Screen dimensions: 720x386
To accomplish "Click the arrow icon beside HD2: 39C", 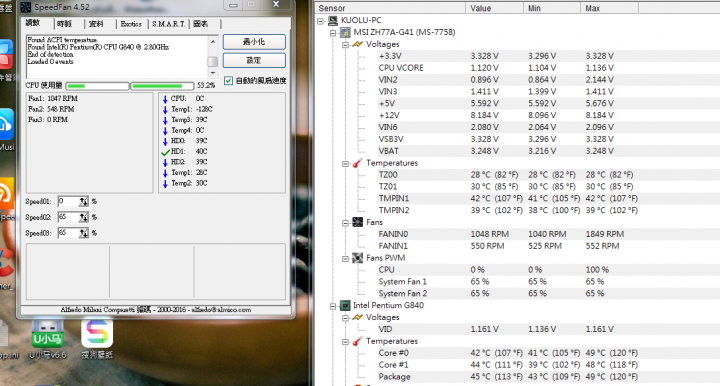I will point(165,162).
